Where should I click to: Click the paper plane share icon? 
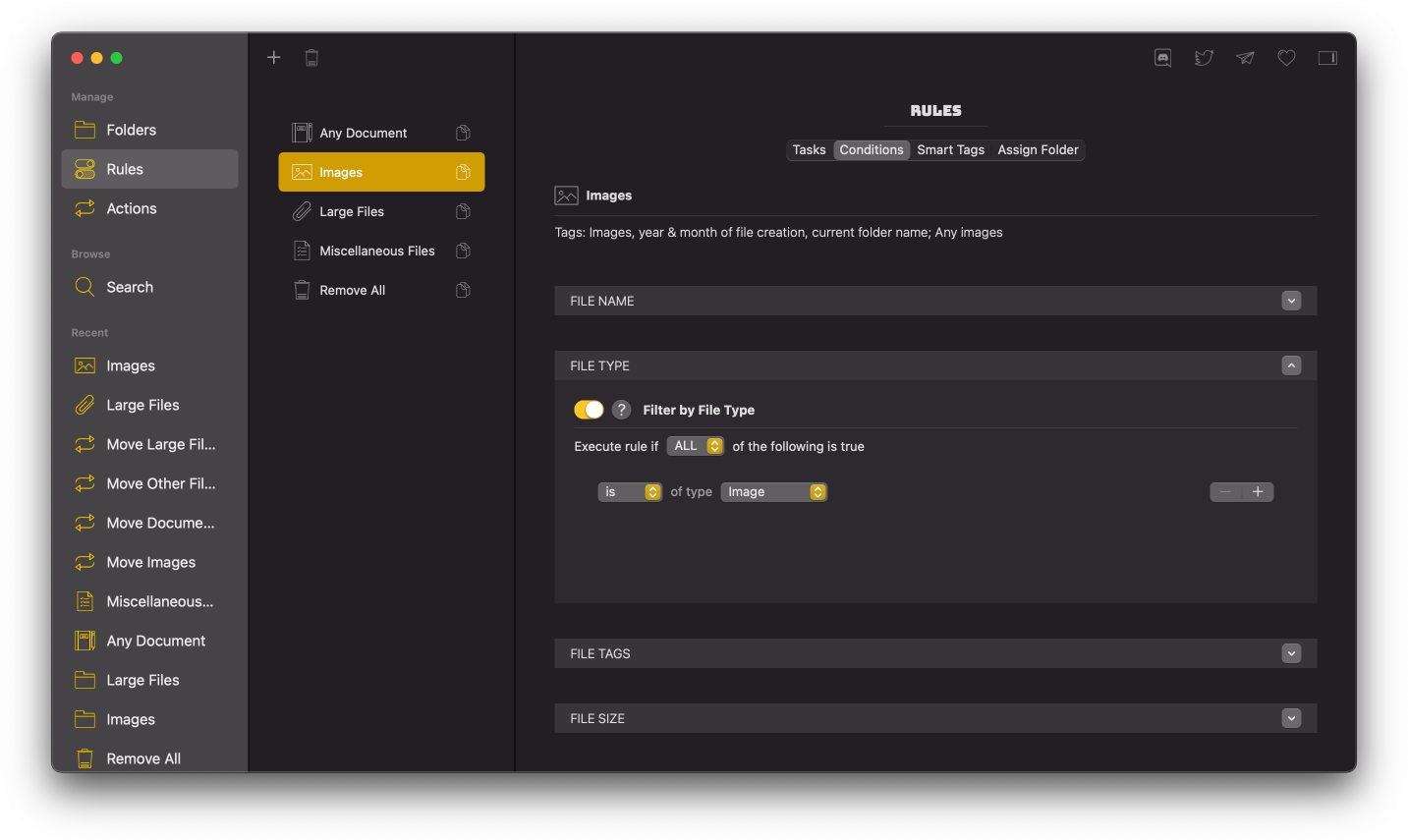point(1244,57)
